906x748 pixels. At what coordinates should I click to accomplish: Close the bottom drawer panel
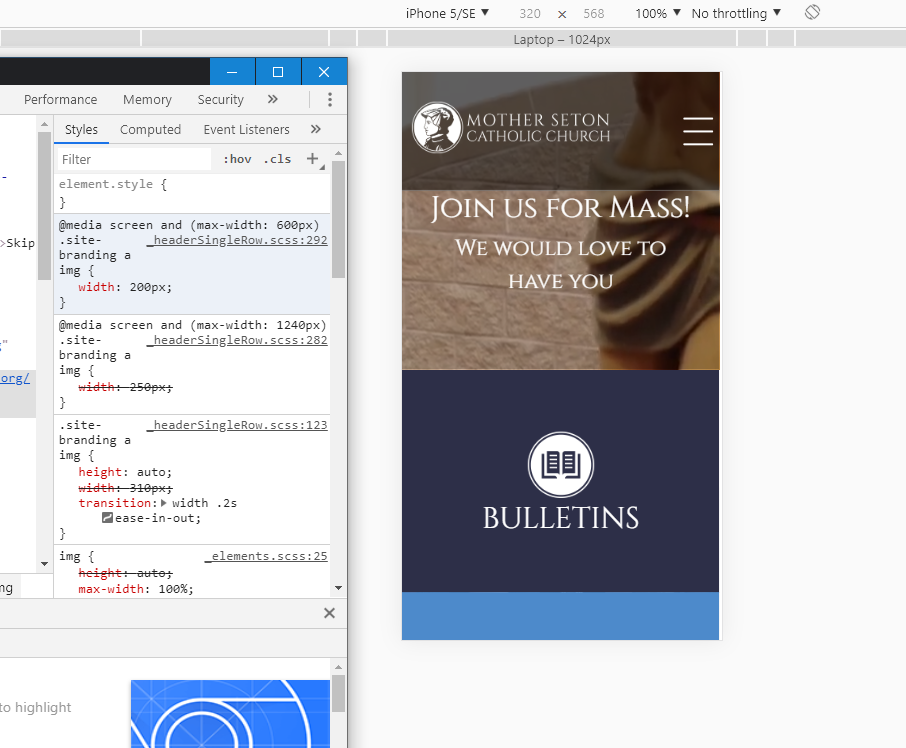pos(329,613)
